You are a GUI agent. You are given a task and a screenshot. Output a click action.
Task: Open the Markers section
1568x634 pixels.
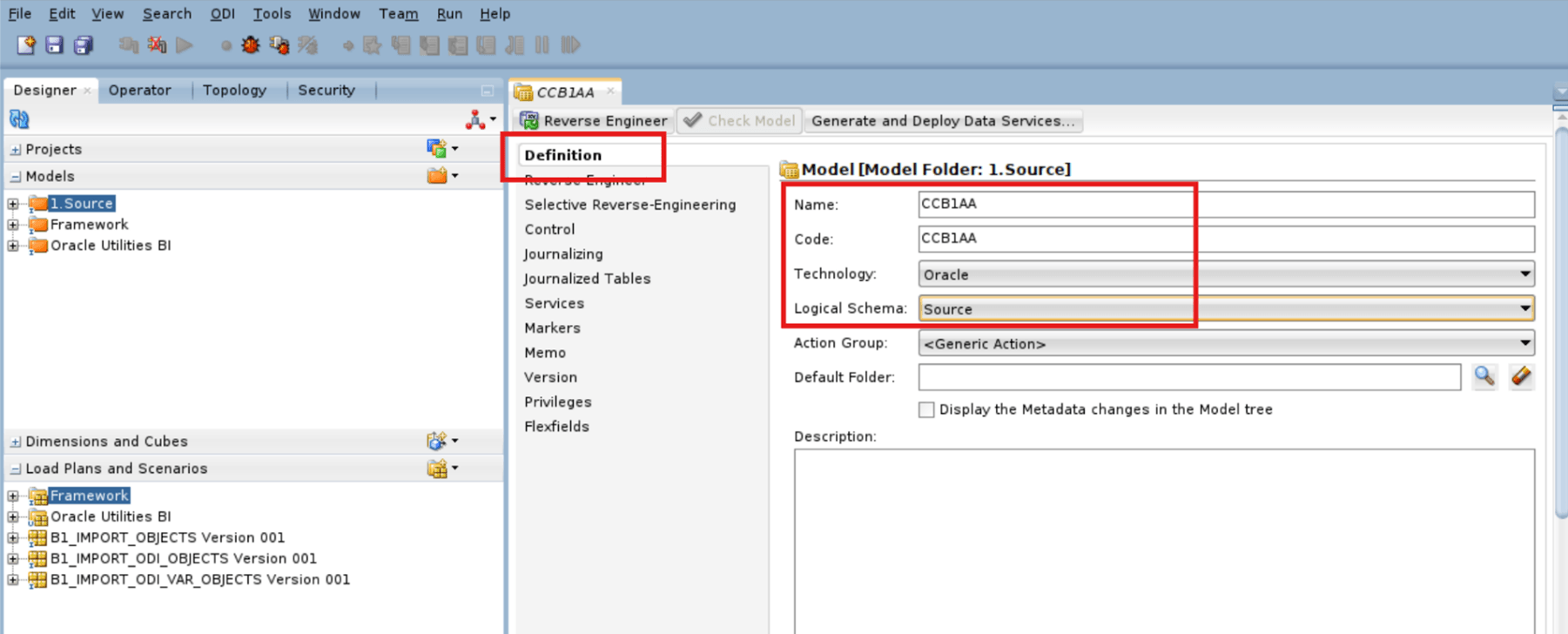tap(552, 328)
